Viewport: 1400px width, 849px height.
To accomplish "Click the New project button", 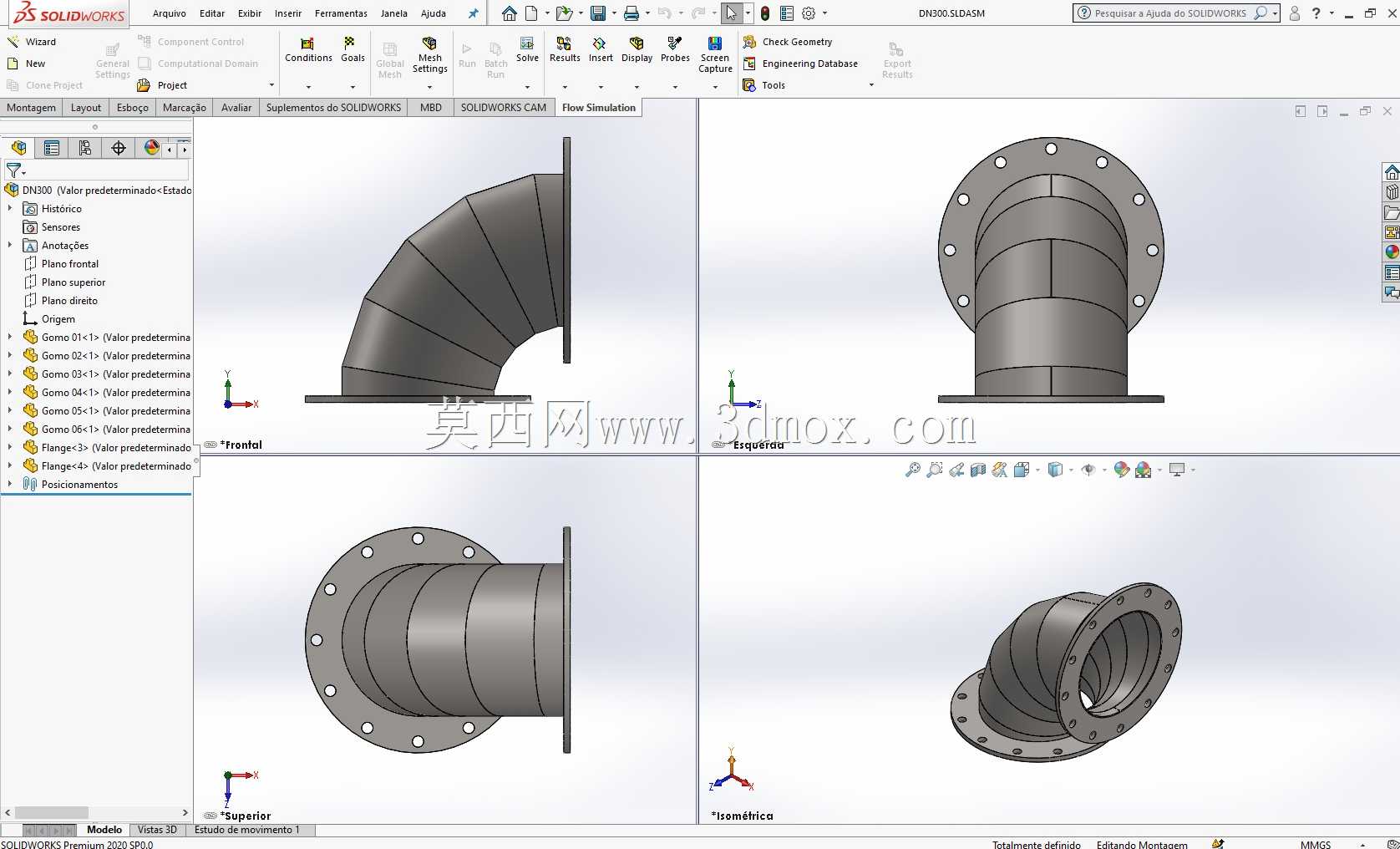I will click(x=27, y=64).
